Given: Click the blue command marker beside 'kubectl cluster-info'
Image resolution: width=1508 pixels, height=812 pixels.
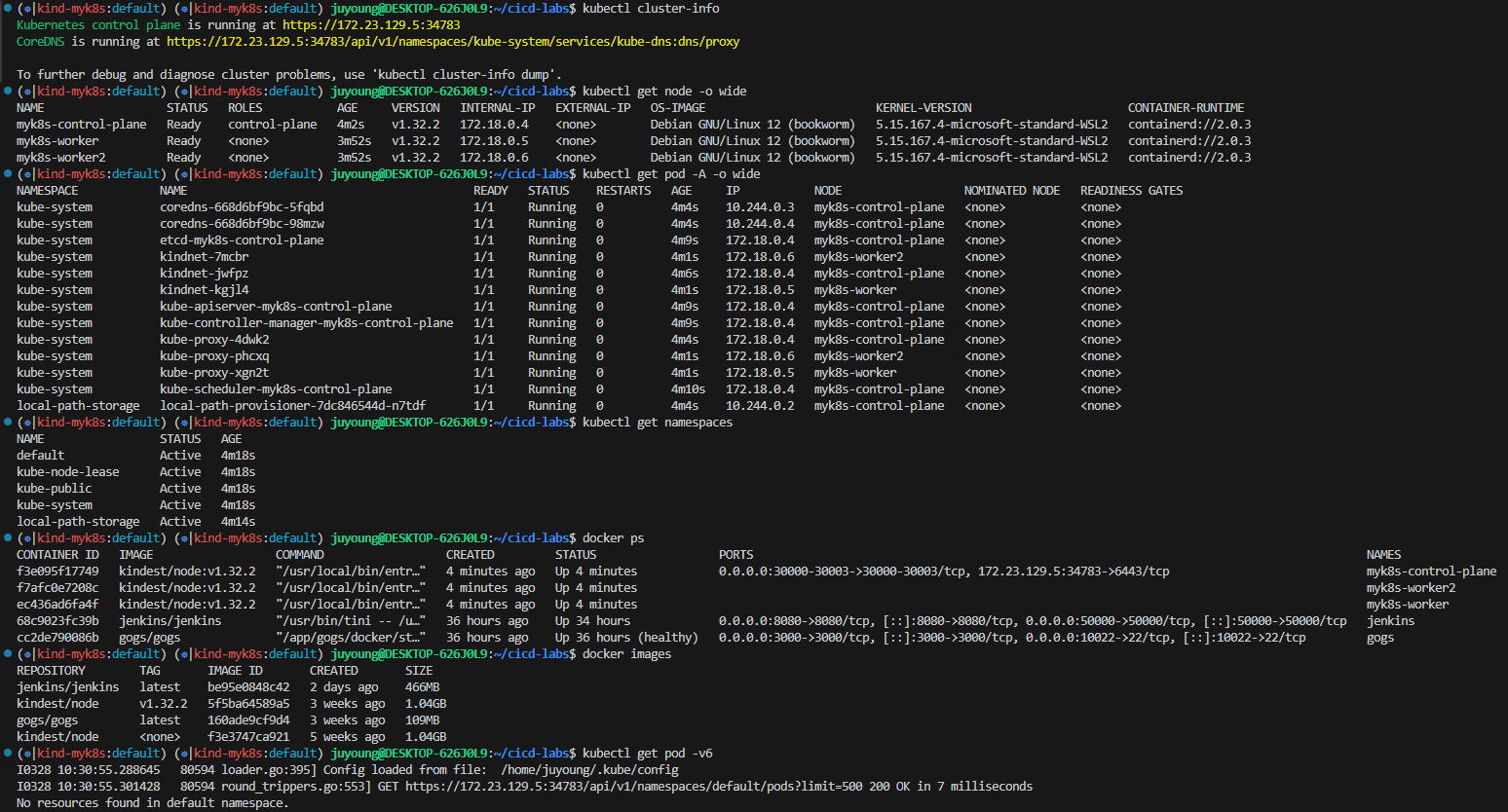Looking at the screenshot, I should point(8,8).
